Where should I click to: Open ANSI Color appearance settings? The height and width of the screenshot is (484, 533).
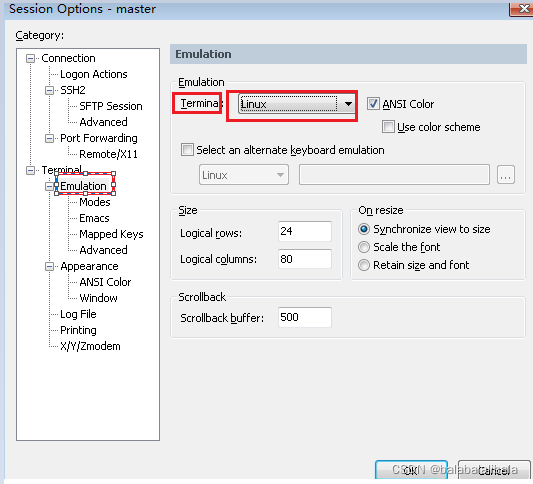[x=105, y=282]
